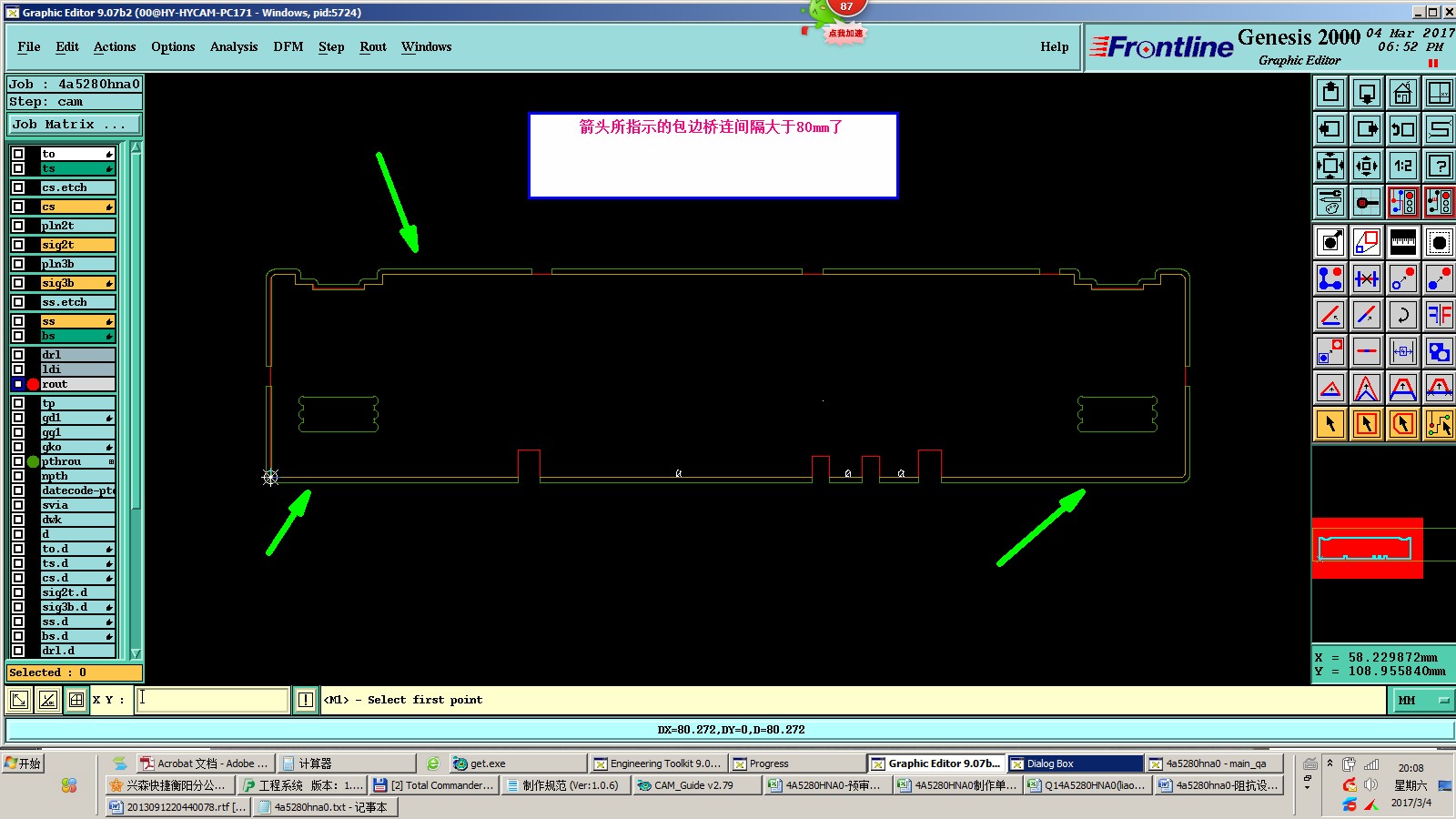1456x819 pixels.
Task: Click the snake-path S icon
Action: point(1440,129)
